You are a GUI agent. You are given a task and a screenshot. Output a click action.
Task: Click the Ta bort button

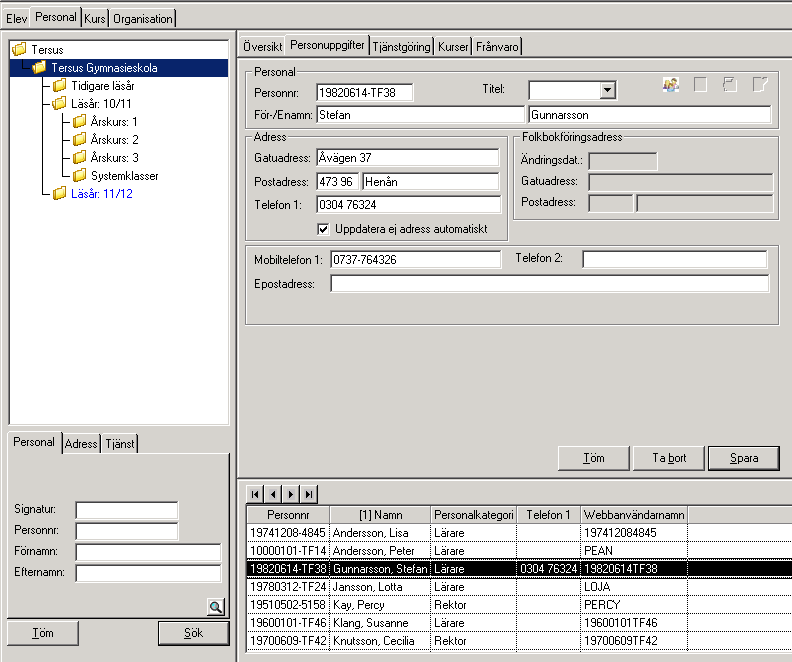point(669,458)
